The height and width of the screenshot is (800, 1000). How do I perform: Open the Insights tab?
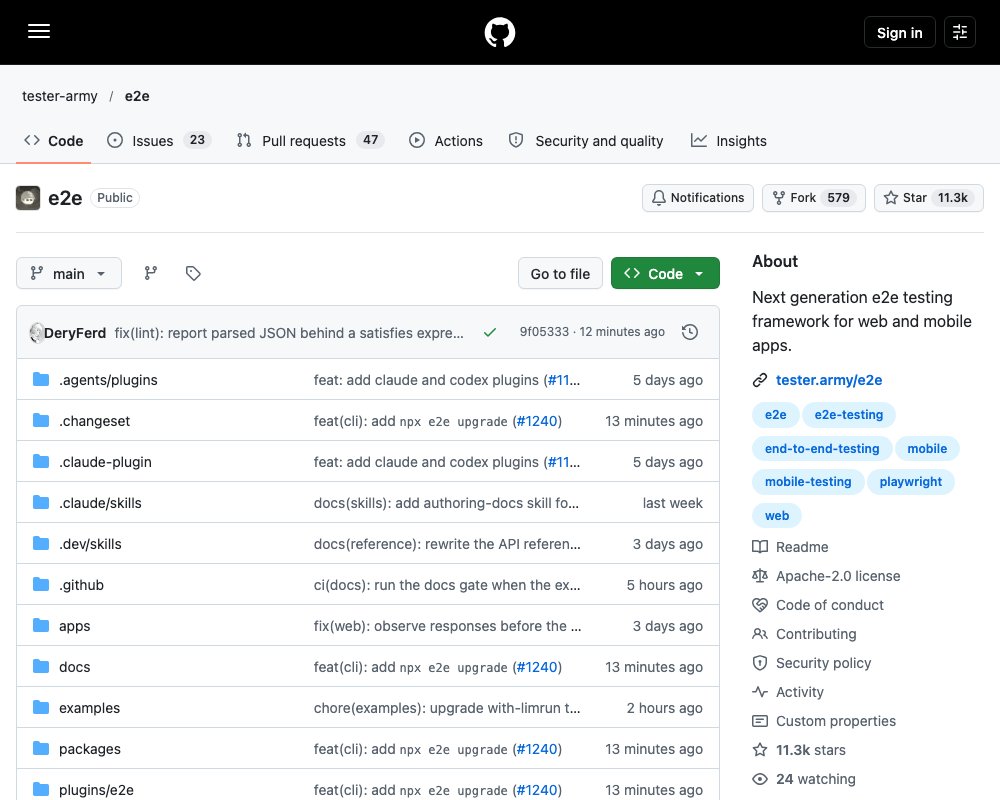[729, 140]
